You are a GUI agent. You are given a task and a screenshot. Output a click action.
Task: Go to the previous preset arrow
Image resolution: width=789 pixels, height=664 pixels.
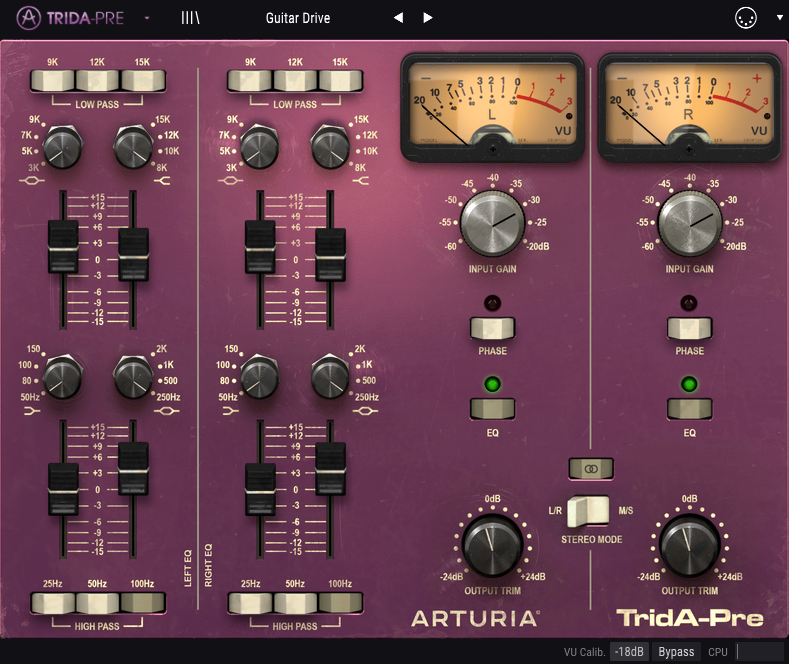[x=398, y=18]
